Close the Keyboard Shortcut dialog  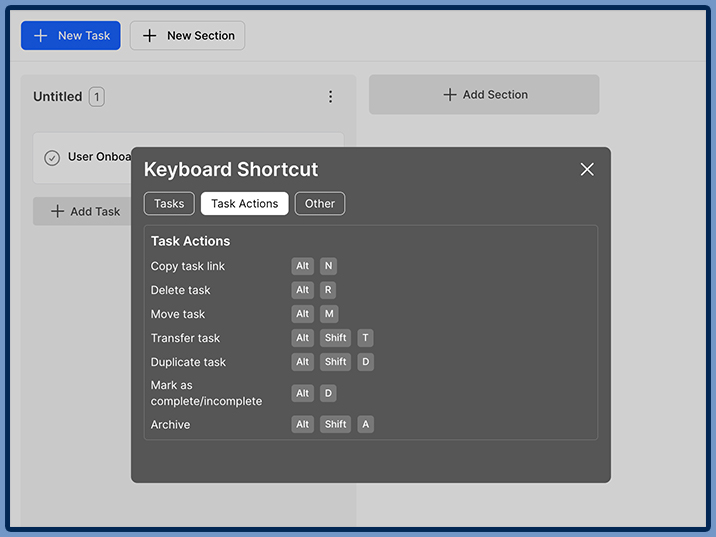[x=587, y=169]
